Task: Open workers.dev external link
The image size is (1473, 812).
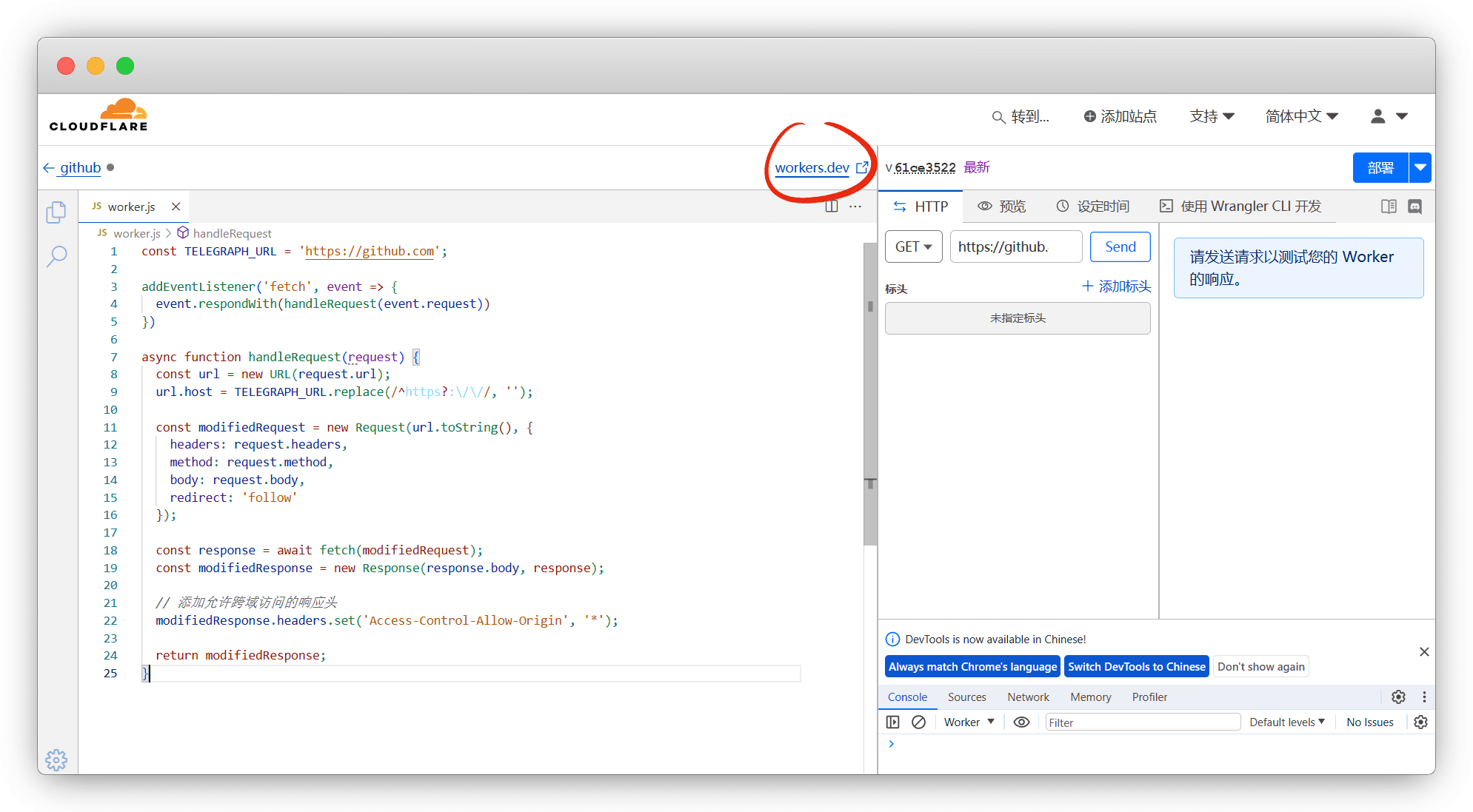Action: click(x=821, y=167)
